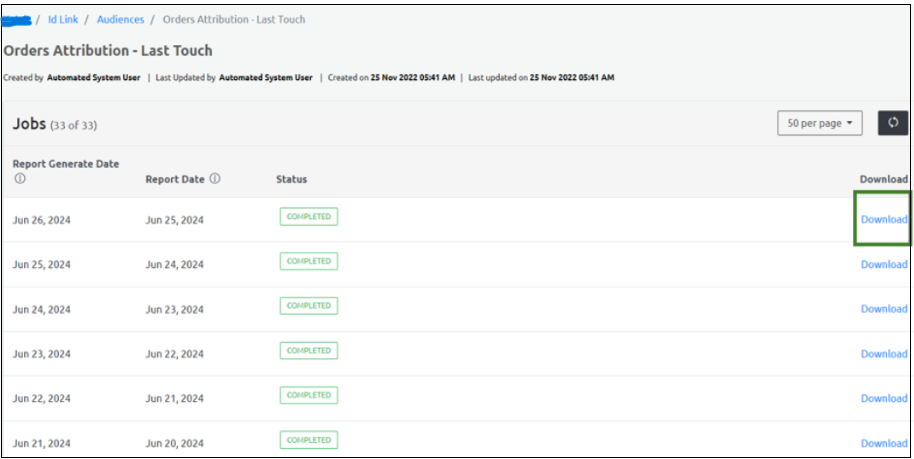Click COMPLETED status for Jun 24 report date
The width and height of the screenshot is (914, 459).
pyautogui.click(x=309, y=261)
